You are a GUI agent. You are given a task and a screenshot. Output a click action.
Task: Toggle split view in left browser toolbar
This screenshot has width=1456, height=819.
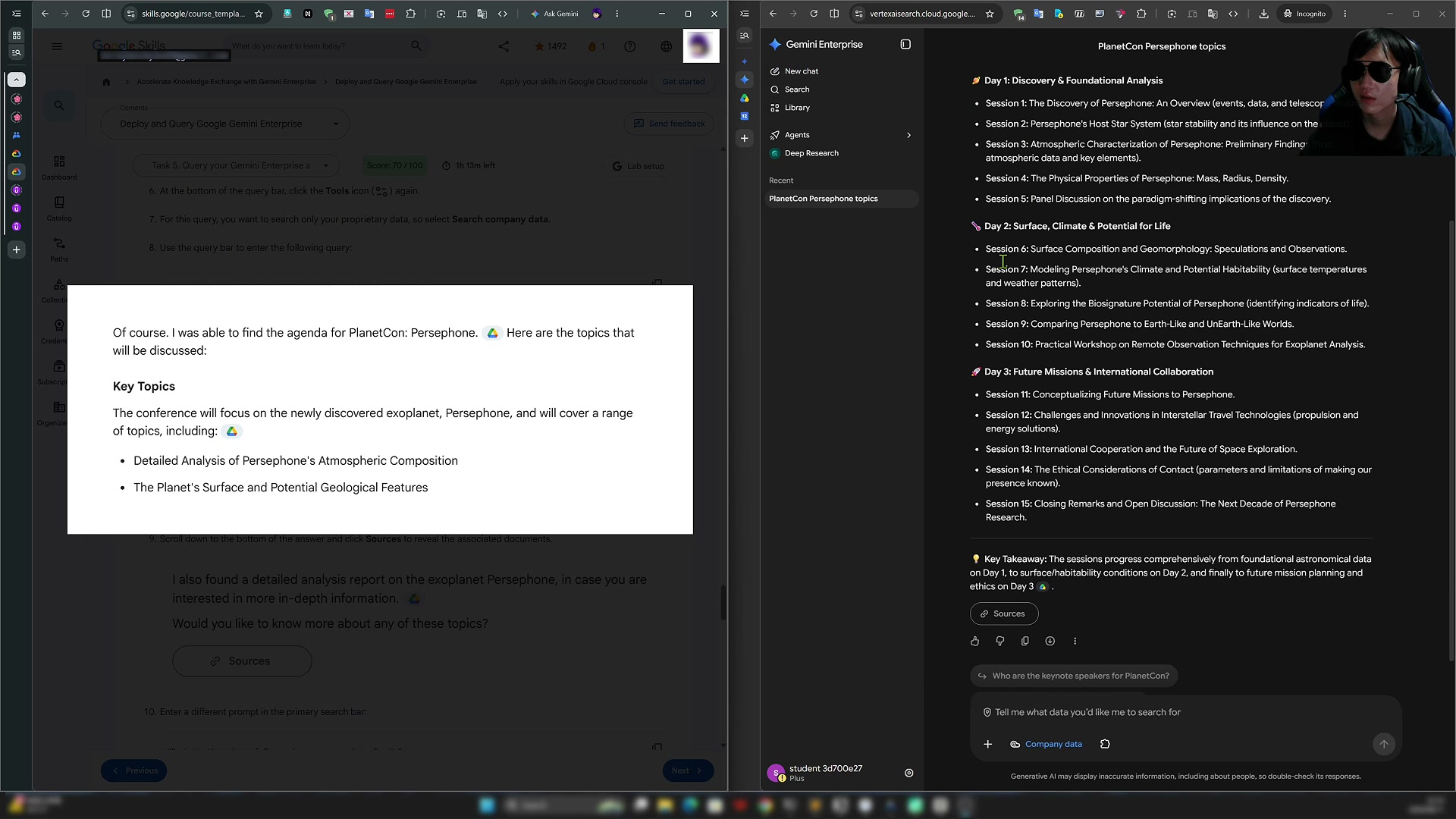pos(106,14)
